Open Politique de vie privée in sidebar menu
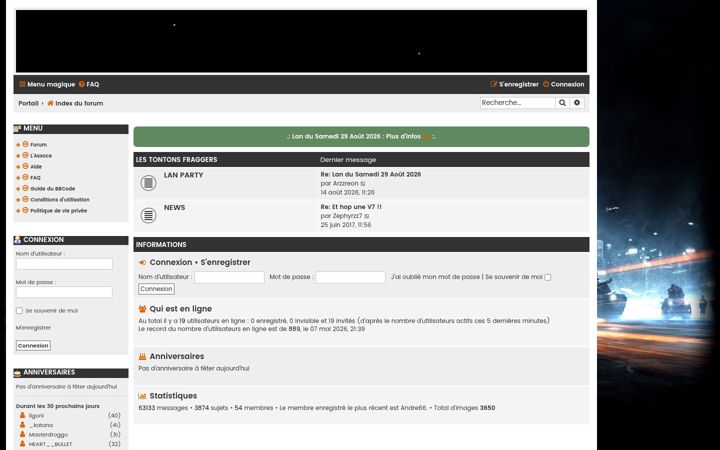This screenshot has height=450, width=720. [x=58, y=211]
